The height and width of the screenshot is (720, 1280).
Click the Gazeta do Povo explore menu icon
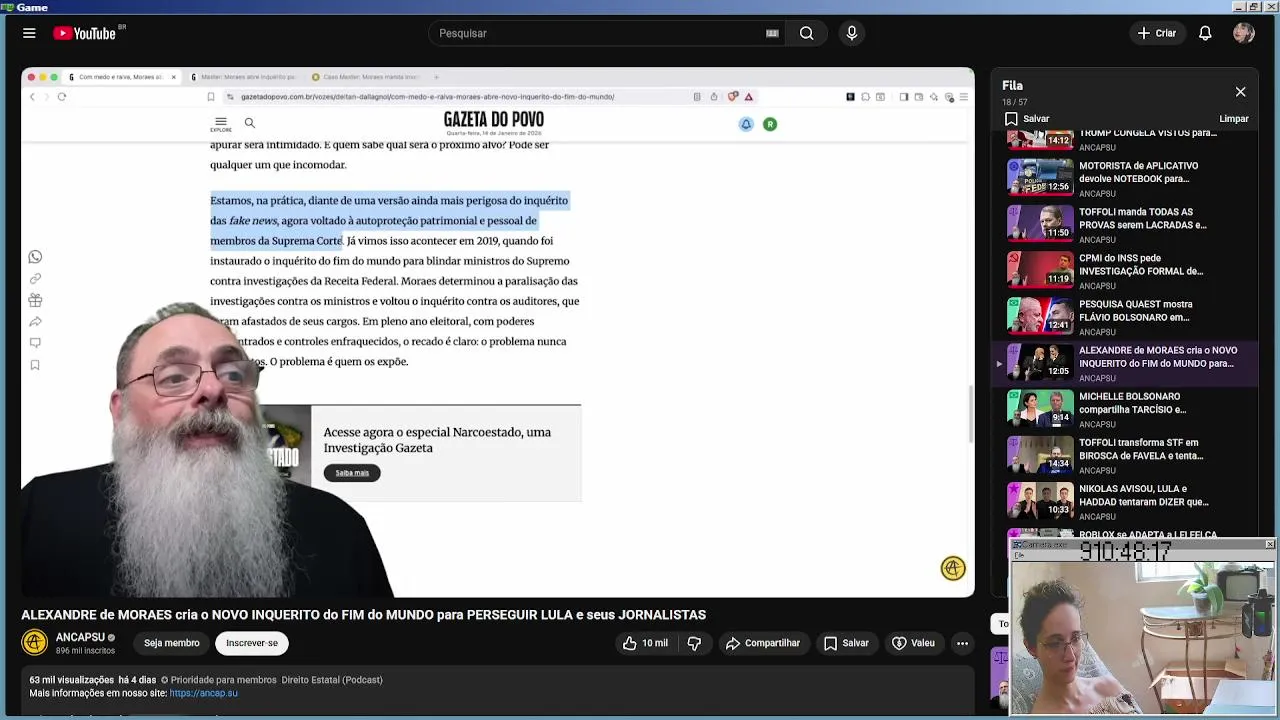[x=221, y=124]
